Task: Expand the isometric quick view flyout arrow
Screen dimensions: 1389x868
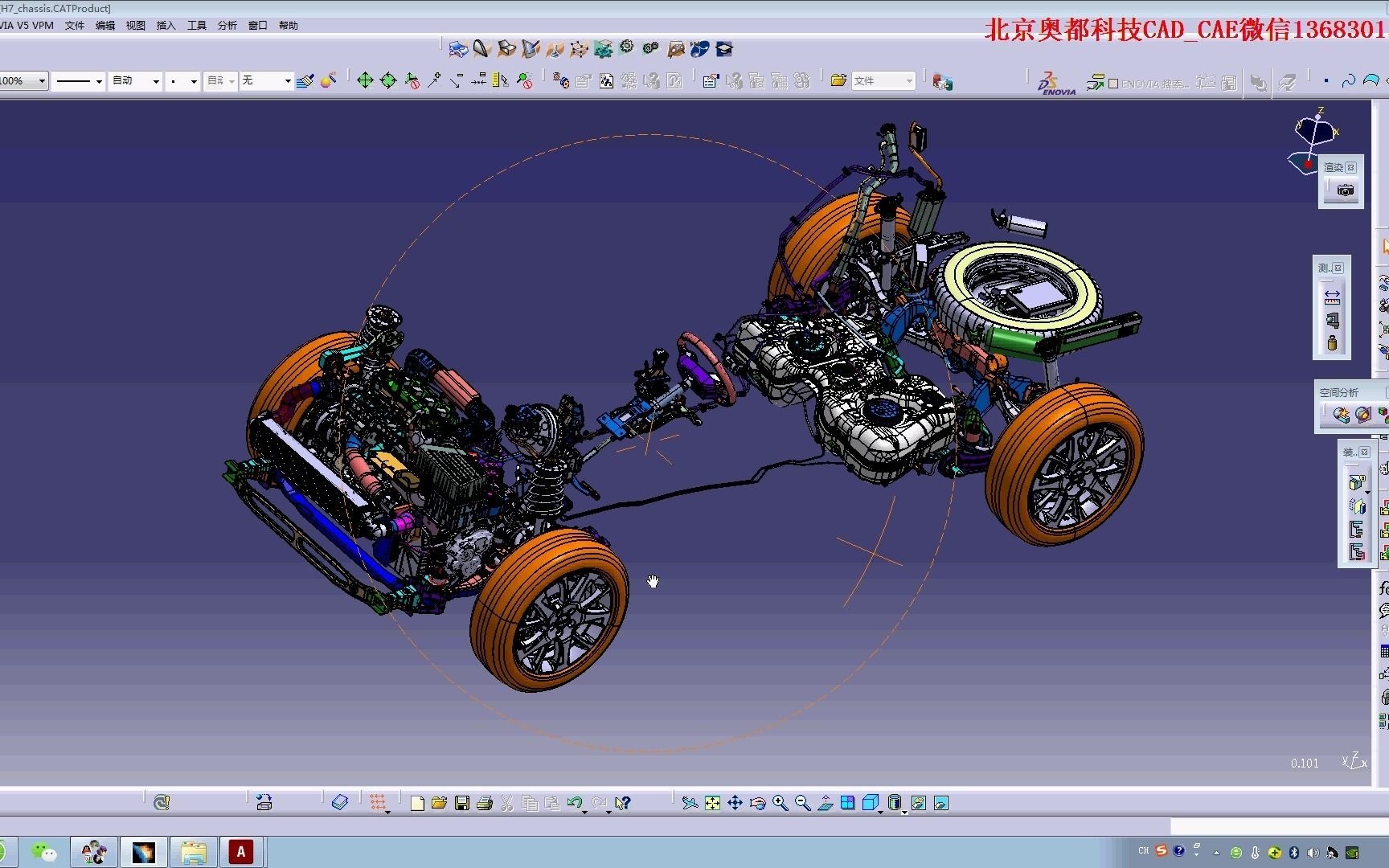Action: (x=881, y=812)
